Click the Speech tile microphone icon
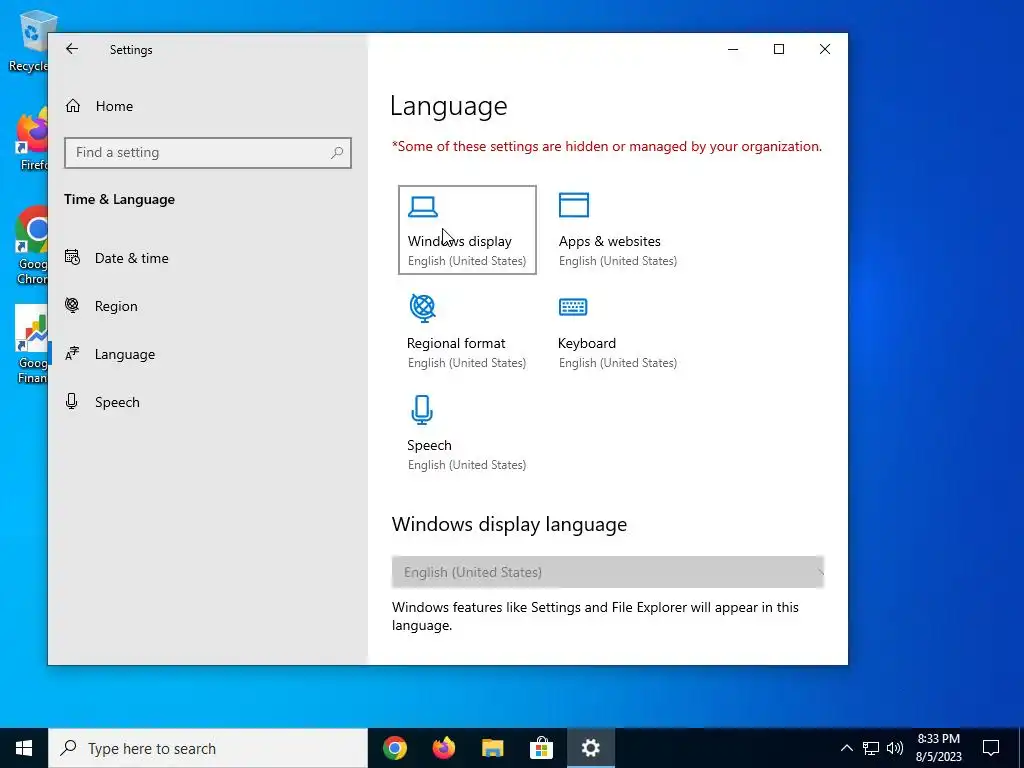 (x=422, y=410)
